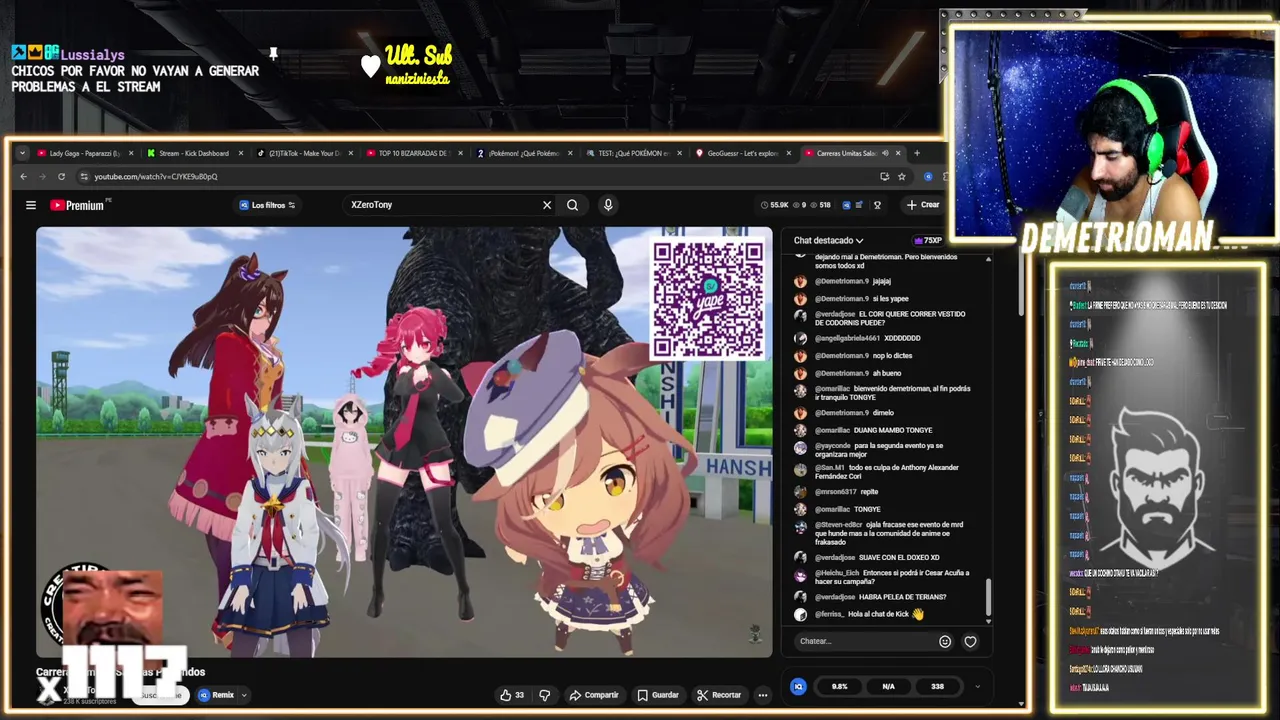Open a new browser tab
Screen dimensions: 1280x720
coord(917,153)
